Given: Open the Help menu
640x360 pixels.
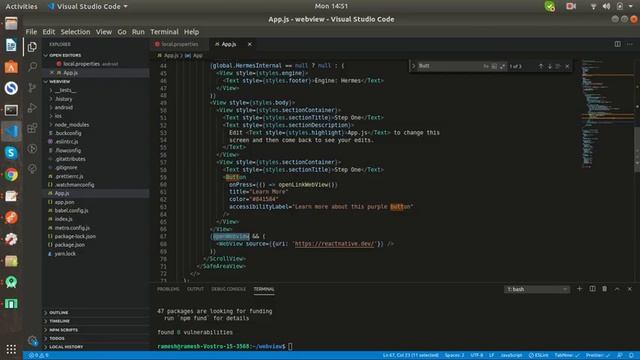Looking at the screenshot, I should [x=191, y=32].
